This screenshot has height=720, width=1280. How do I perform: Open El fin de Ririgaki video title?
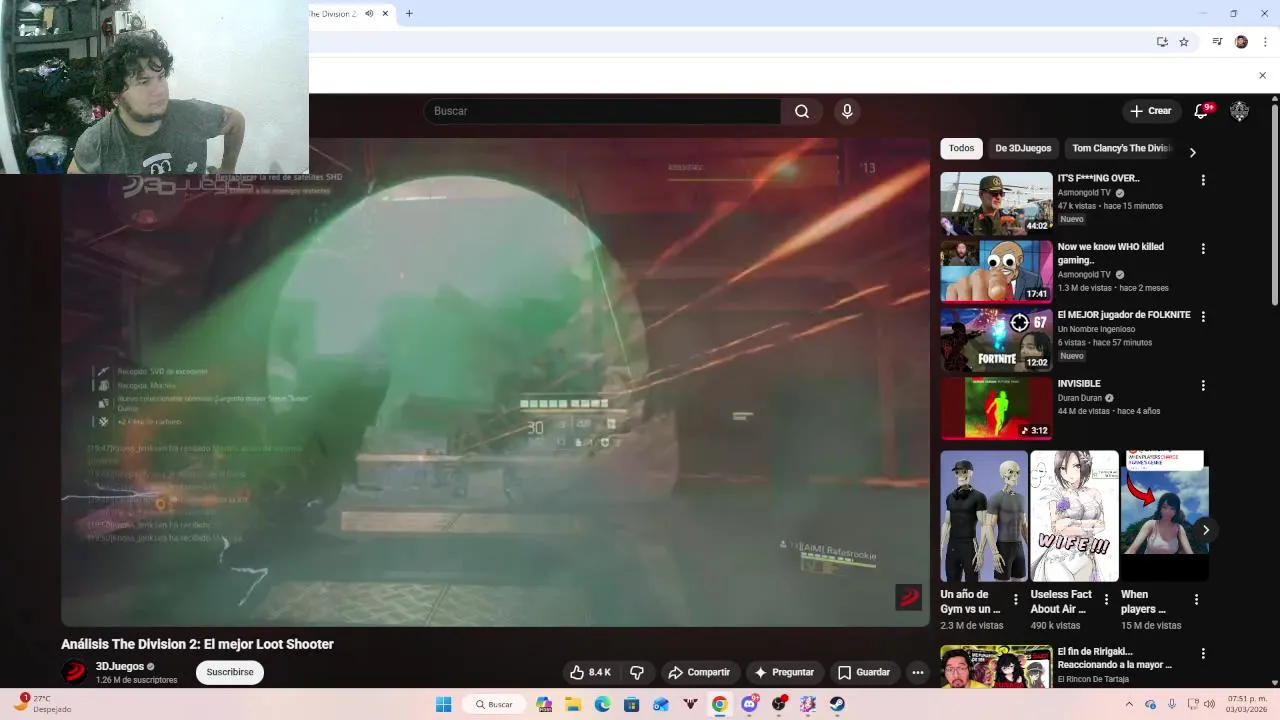(x=1114, y=658)
